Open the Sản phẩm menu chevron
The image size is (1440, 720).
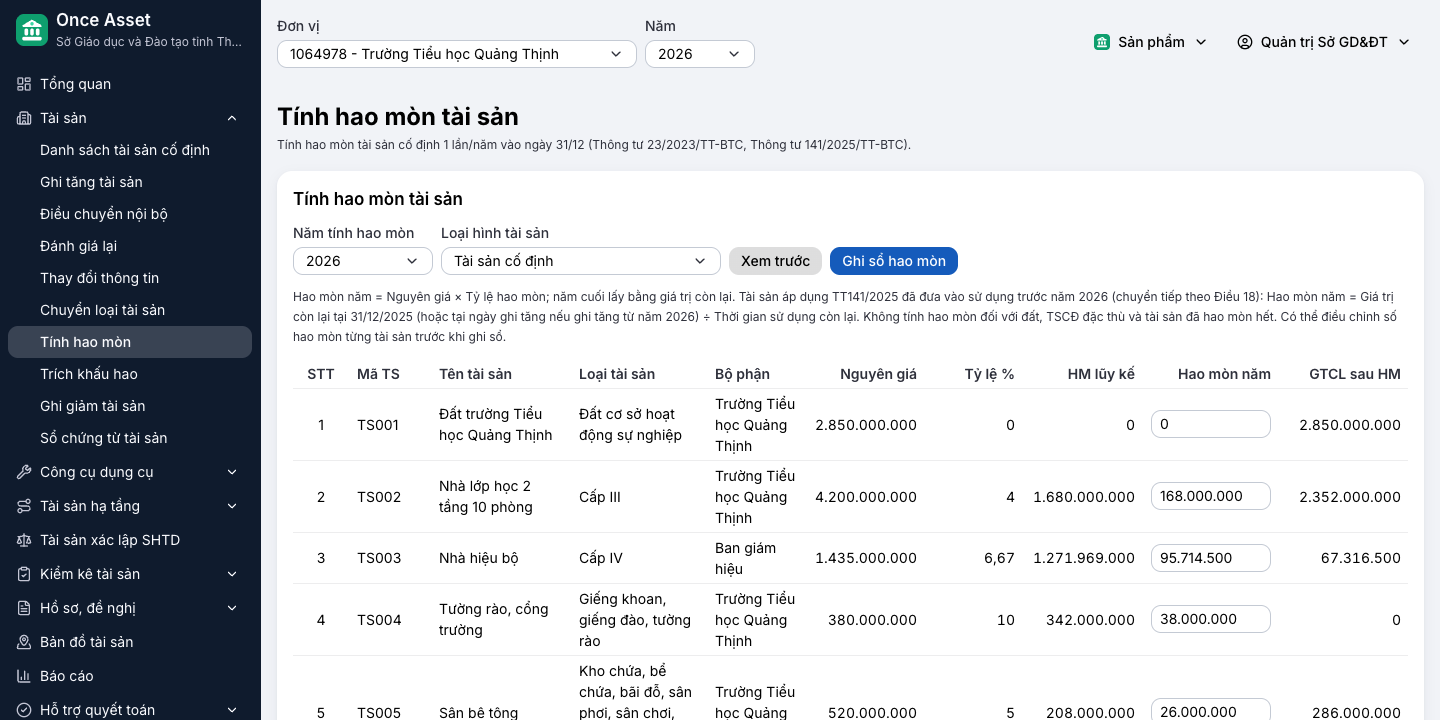[x=1201, y=42]
